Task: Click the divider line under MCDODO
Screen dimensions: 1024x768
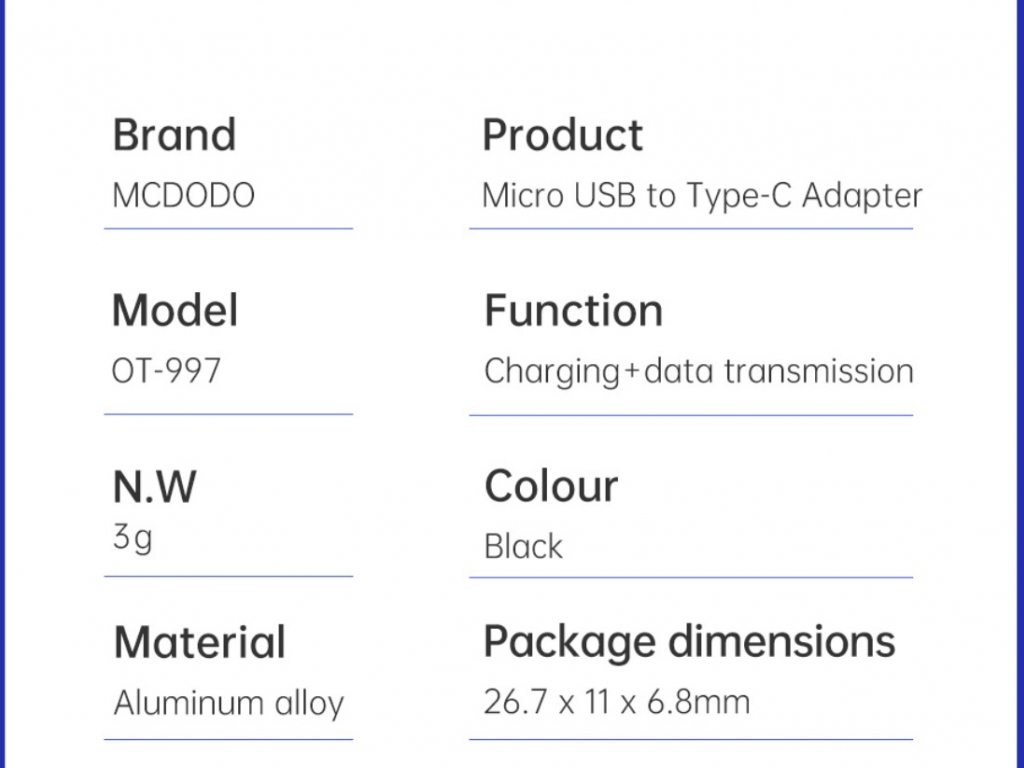Action: point(229,229)
